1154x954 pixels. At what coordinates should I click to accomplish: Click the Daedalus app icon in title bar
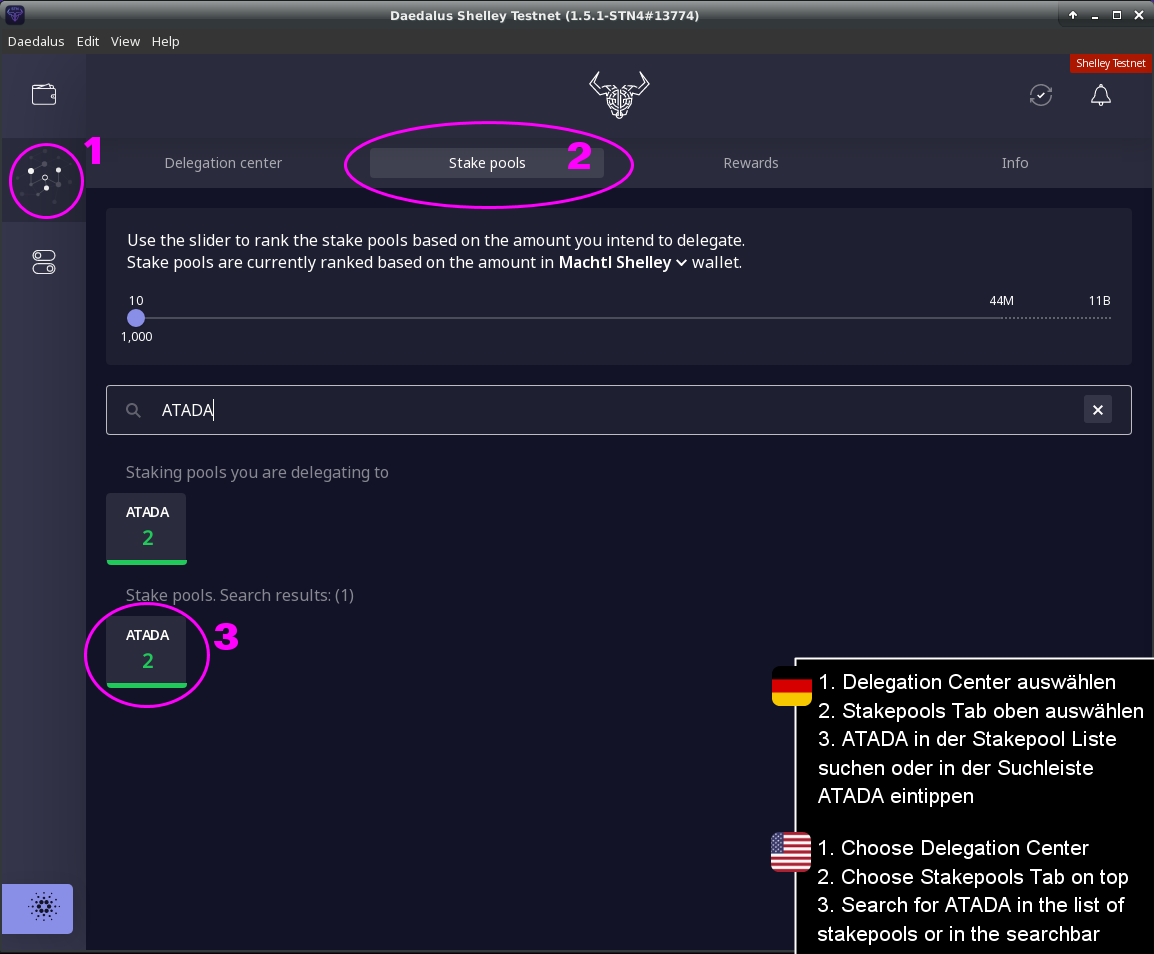pos(15,14)
